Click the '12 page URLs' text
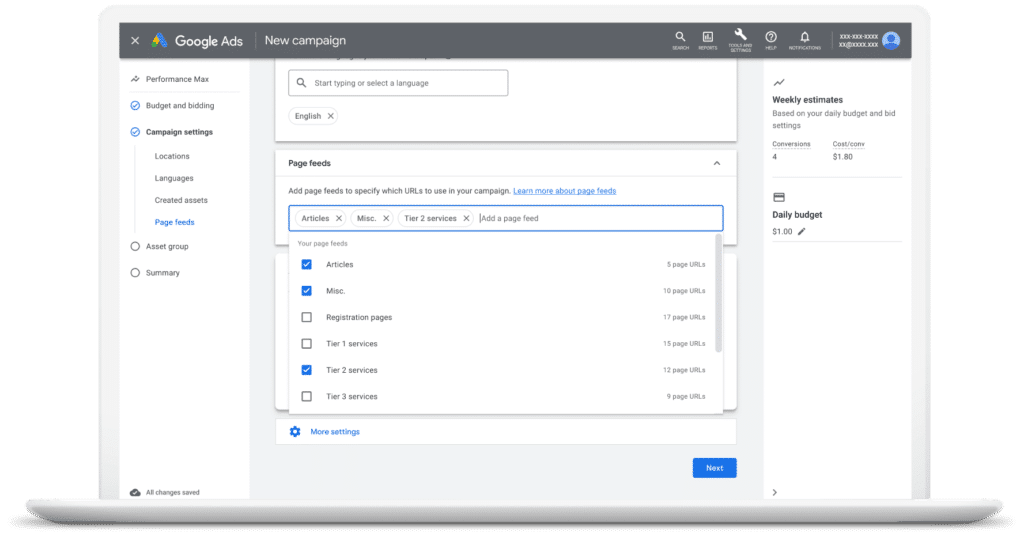Screen dimensions: 1024x533 684,370
